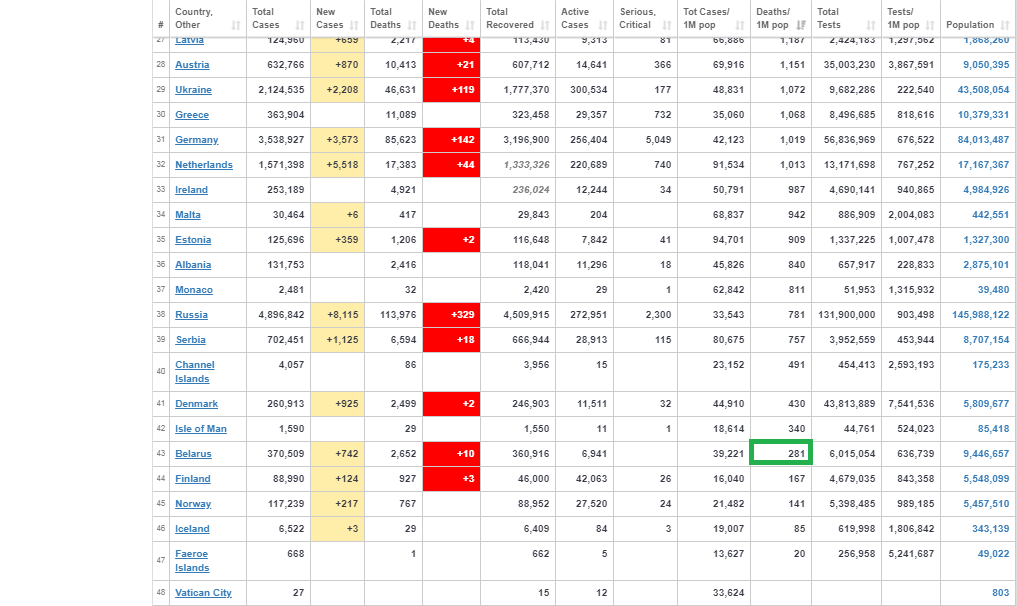Open the Belarus country link

193,454
